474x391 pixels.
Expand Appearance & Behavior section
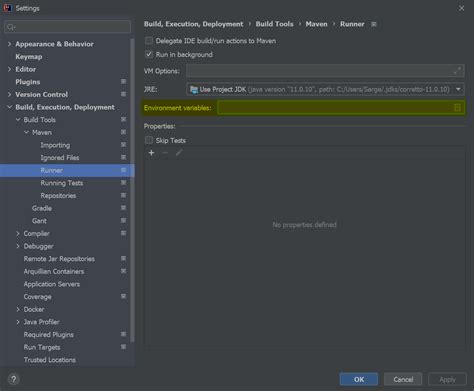click(x=9, y=44)
